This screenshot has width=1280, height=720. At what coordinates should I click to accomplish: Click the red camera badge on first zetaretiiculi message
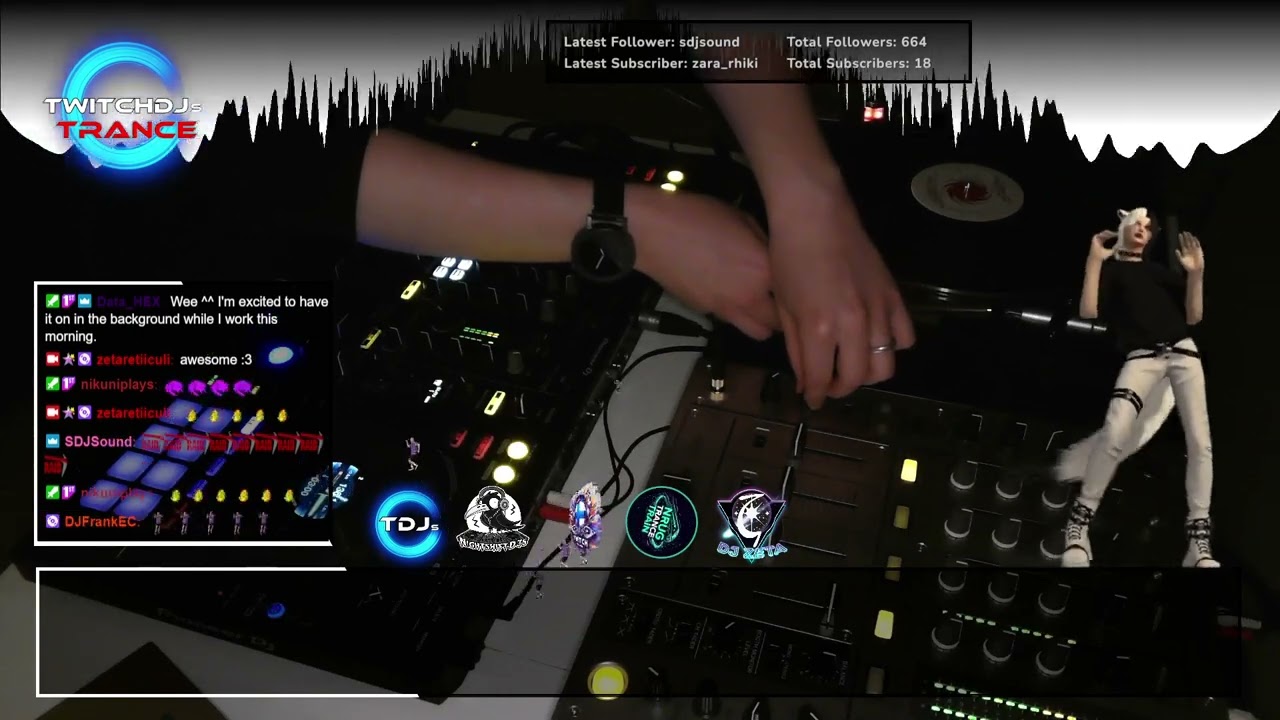(52, 359)
